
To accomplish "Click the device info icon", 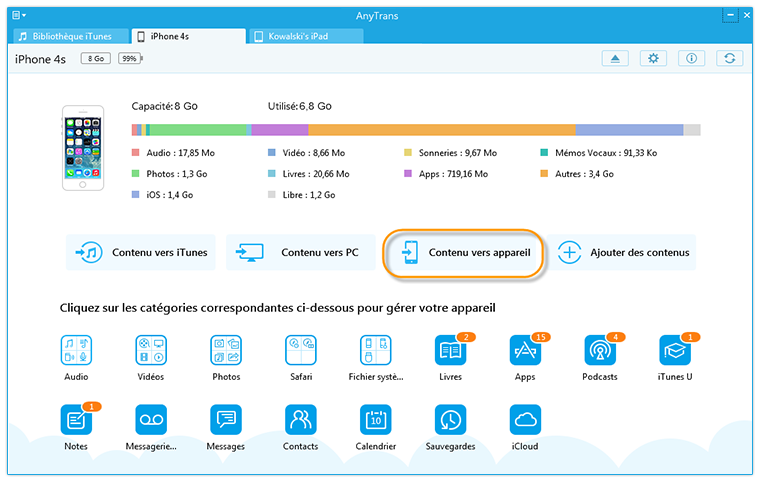I will click(692, 59).
